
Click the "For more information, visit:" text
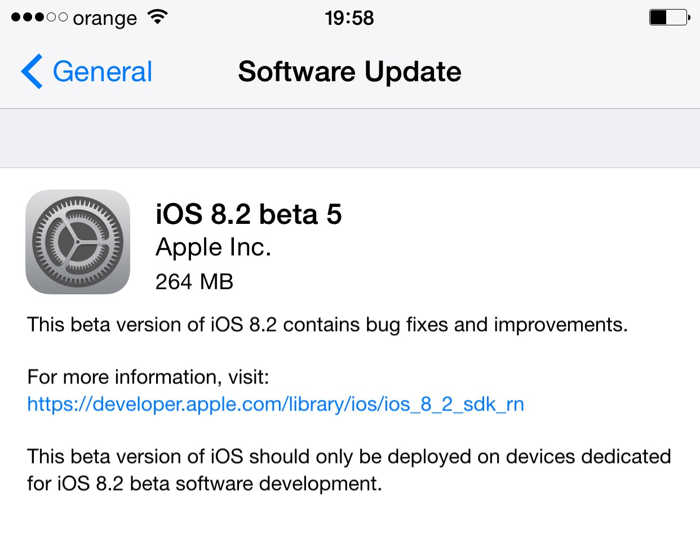tap(149, 378)
